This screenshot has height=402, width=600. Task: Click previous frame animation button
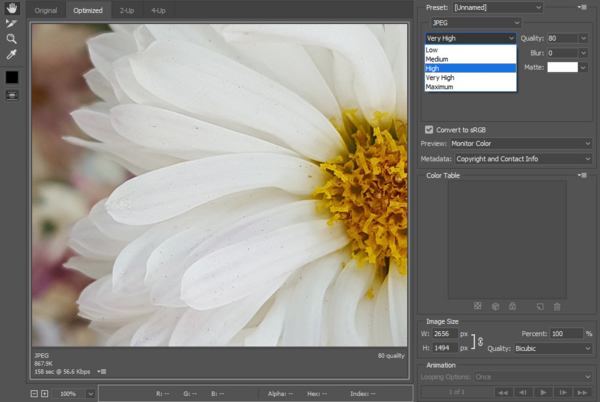coord(523,392)
